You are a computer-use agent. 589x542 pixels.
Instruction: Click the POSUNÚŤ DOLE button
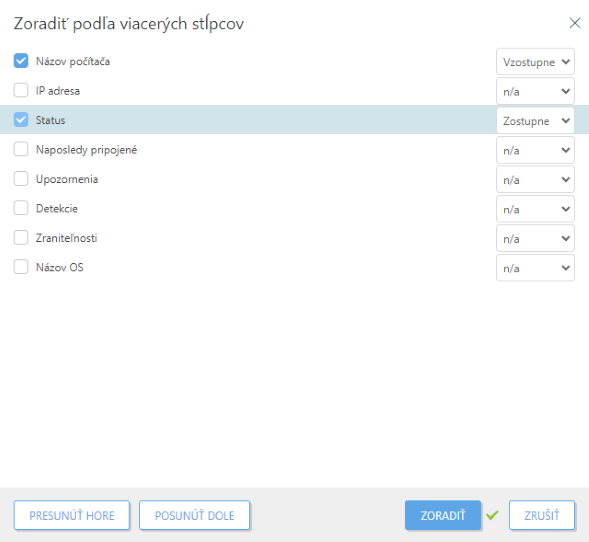pos(195,515)
